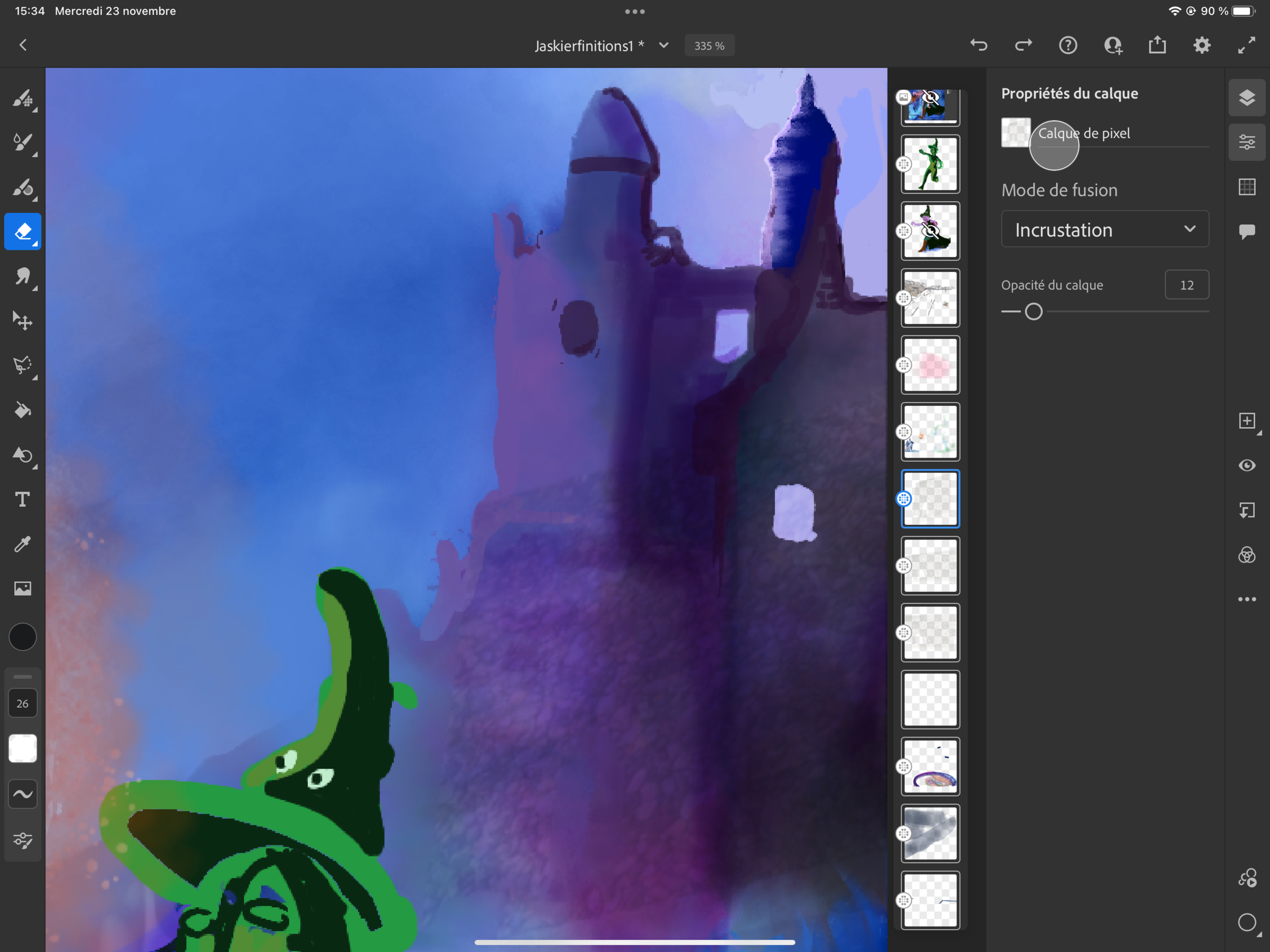The height and width of the screenshot is (952, 1270).
Task: Click the undo arrow button
Action: [x=978, y=45]
